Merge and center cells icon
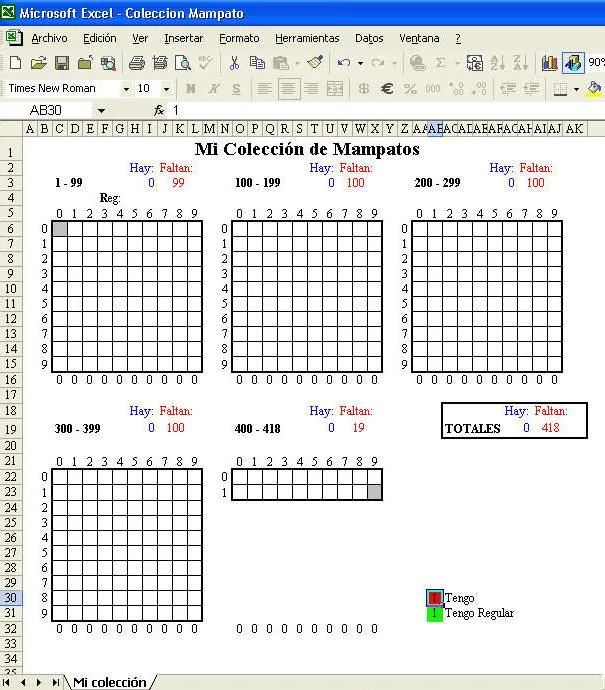Screen dimensions: 605x690 (x=335, y=88)
